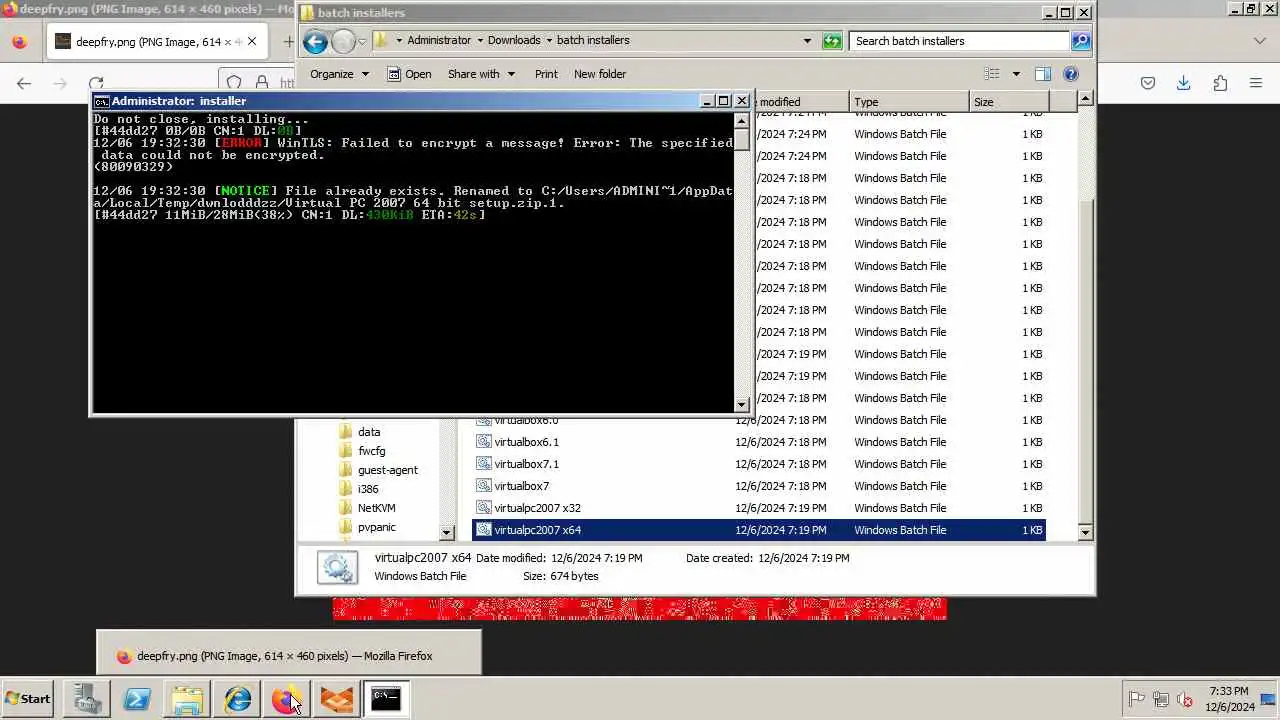Toggle the Explorer preview pane
1280x720 pixels.
1043,74
